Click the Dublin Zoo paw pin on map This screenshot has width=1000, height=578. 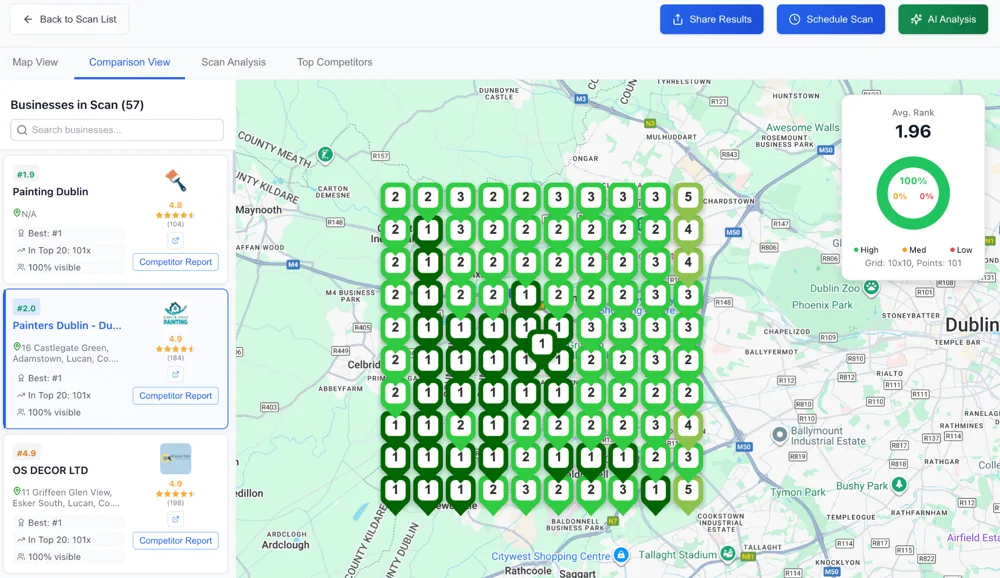[x=871, y=288]
